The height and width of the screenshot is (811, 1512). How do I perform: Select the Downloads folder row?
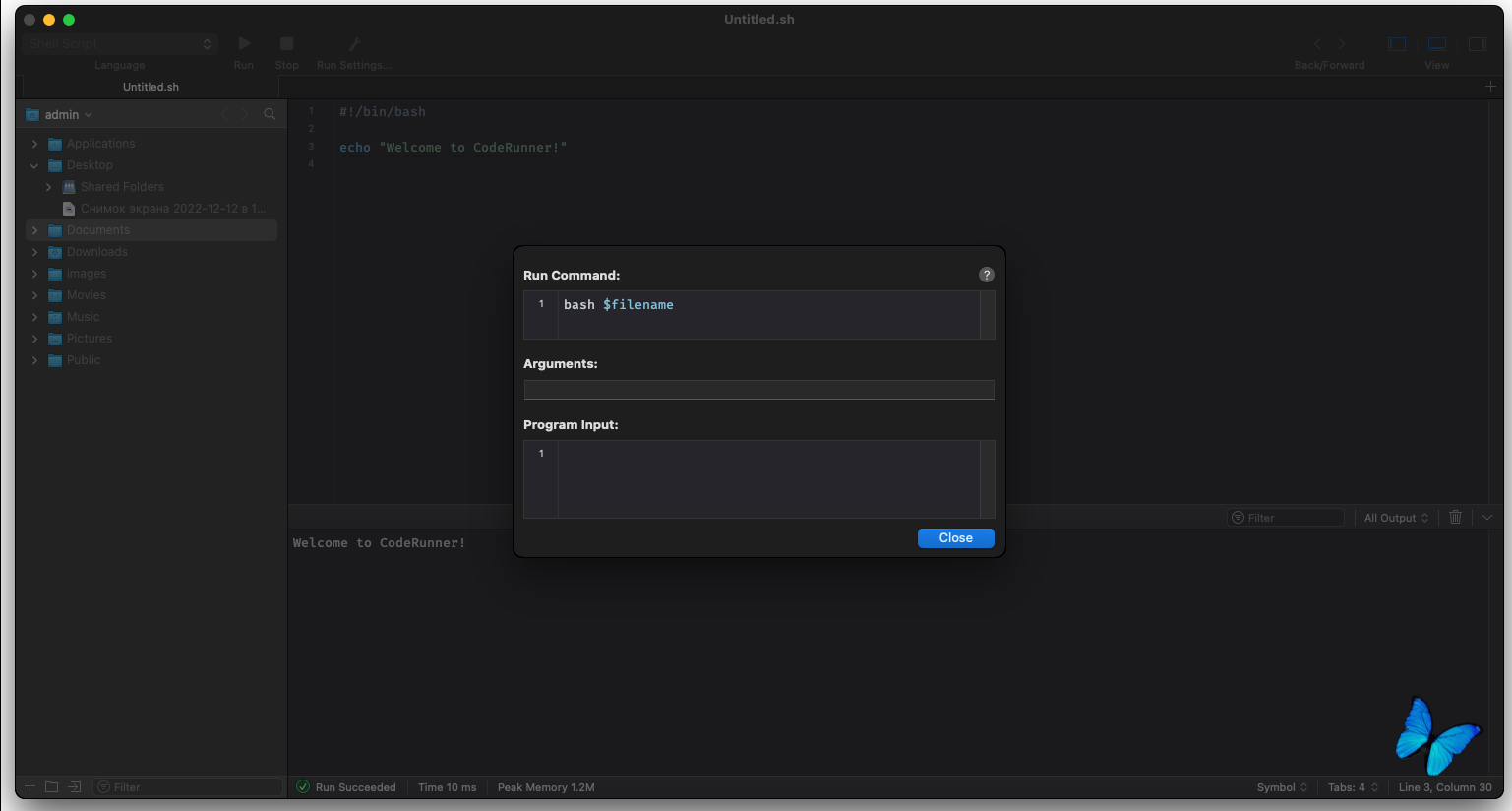coord(151,252)
